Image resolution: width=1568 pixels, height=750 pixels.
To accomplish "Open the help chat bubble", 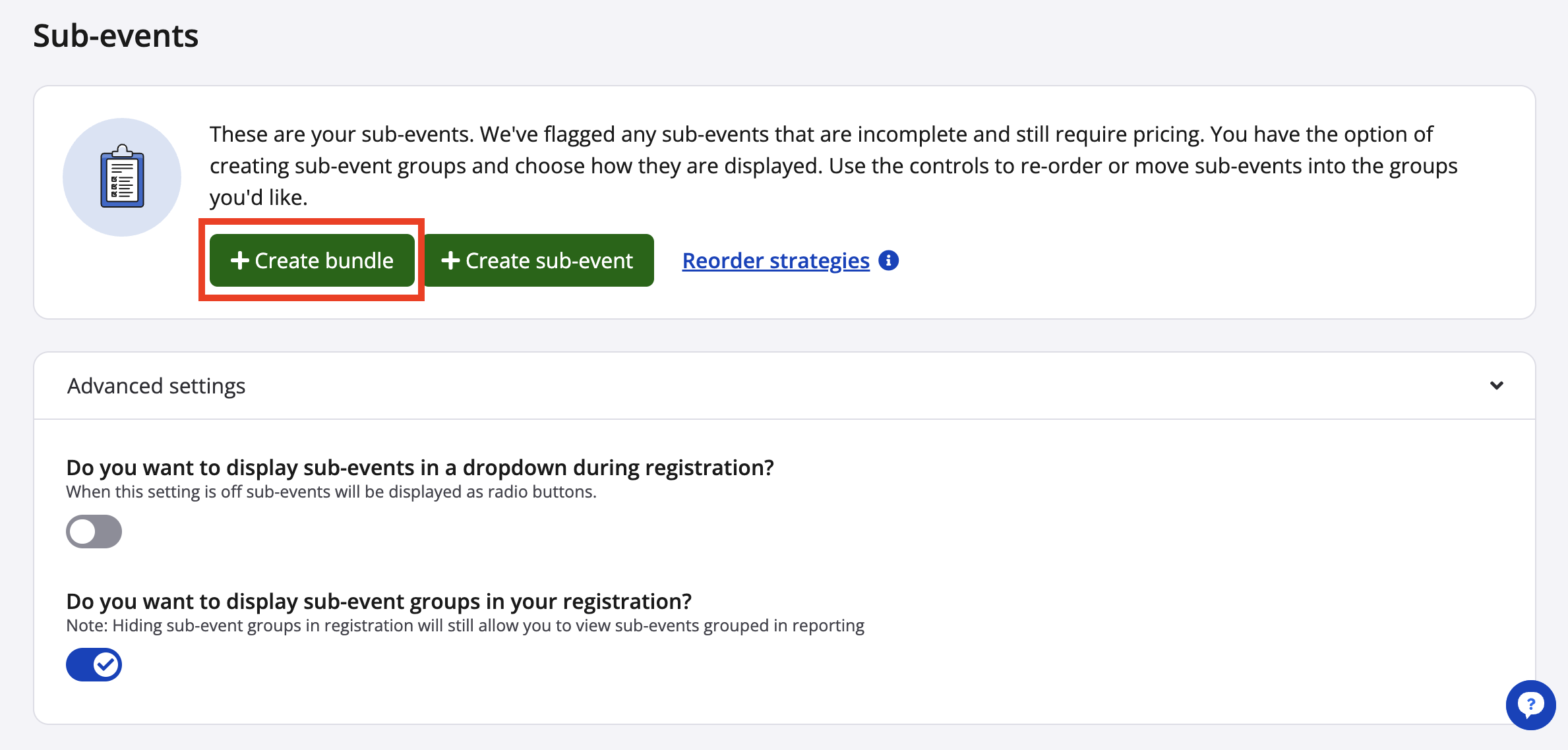I will coord(1530,705).
